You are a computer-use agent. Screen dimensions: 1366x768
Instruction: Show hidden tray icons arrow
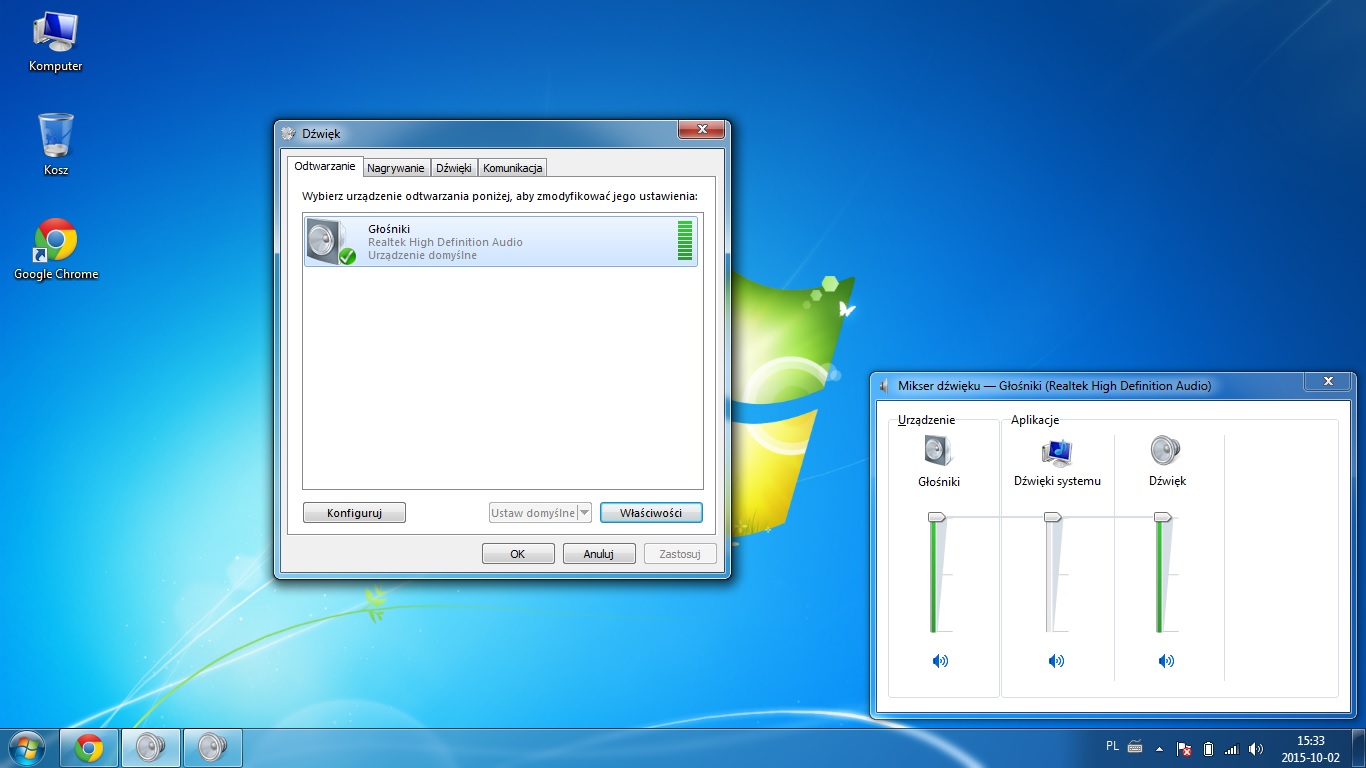[1160, 748]
